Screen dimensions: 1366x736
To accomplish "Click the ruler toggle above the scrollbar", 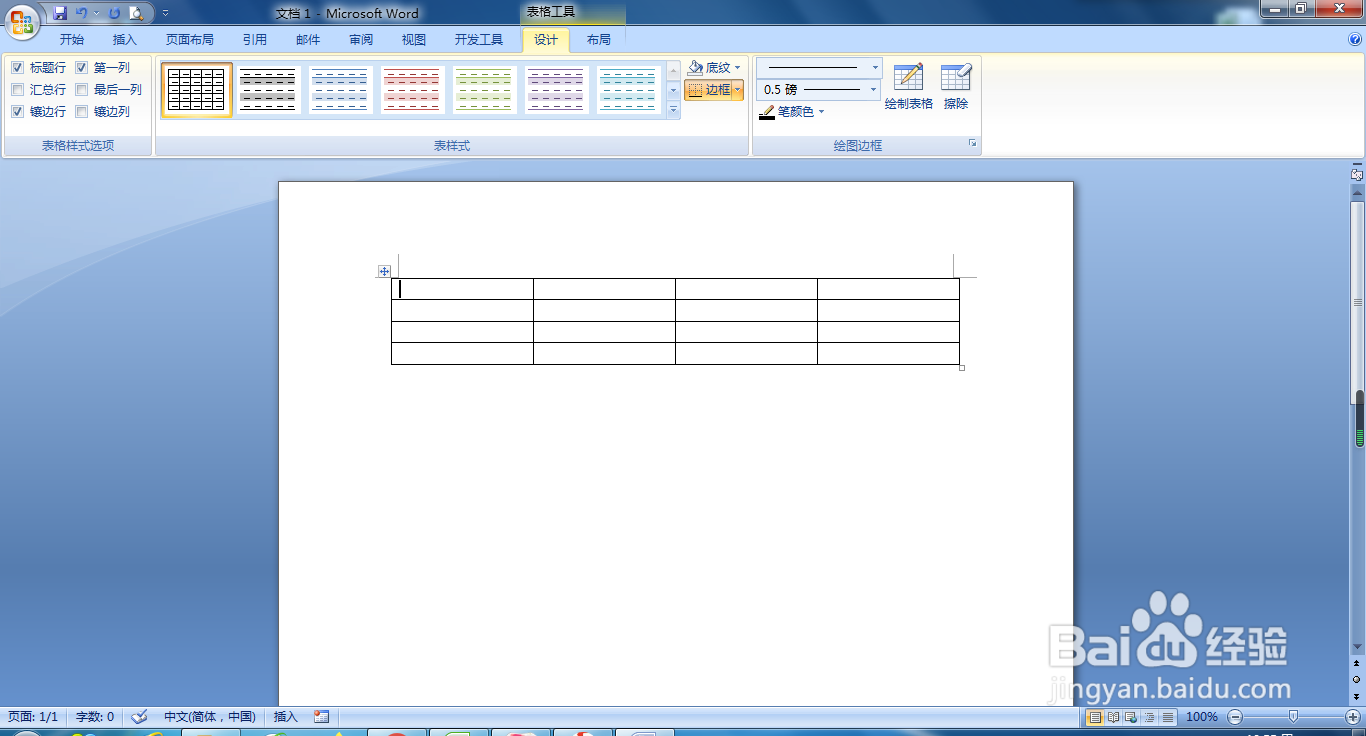I will click(x=1357, y=174).
